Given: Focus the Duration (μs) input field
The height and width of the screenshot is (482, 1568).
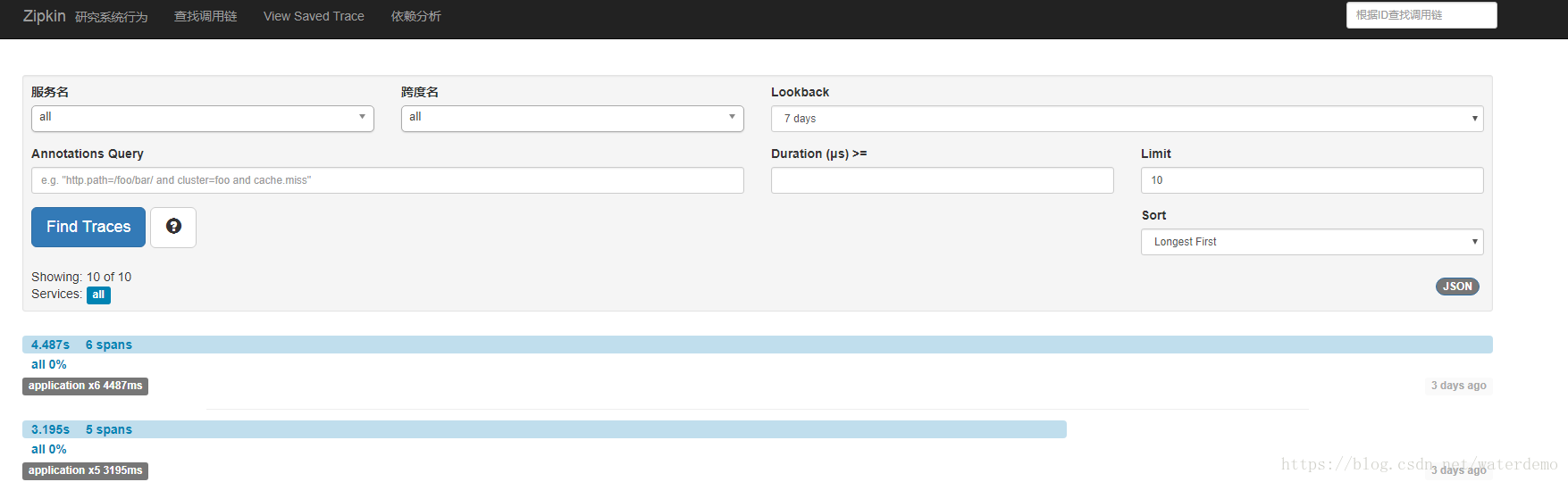Looking at the screenshot, I should [x=942, y=180].
